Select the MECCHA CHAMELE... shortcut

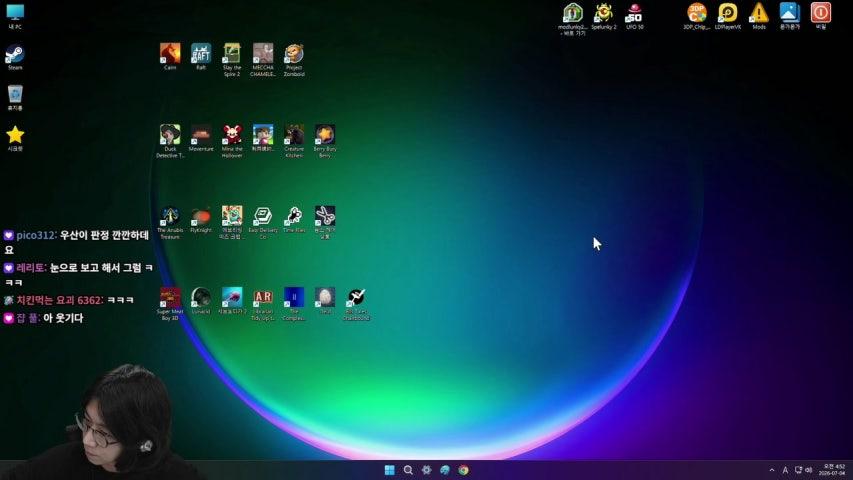(x=263, y=59)
